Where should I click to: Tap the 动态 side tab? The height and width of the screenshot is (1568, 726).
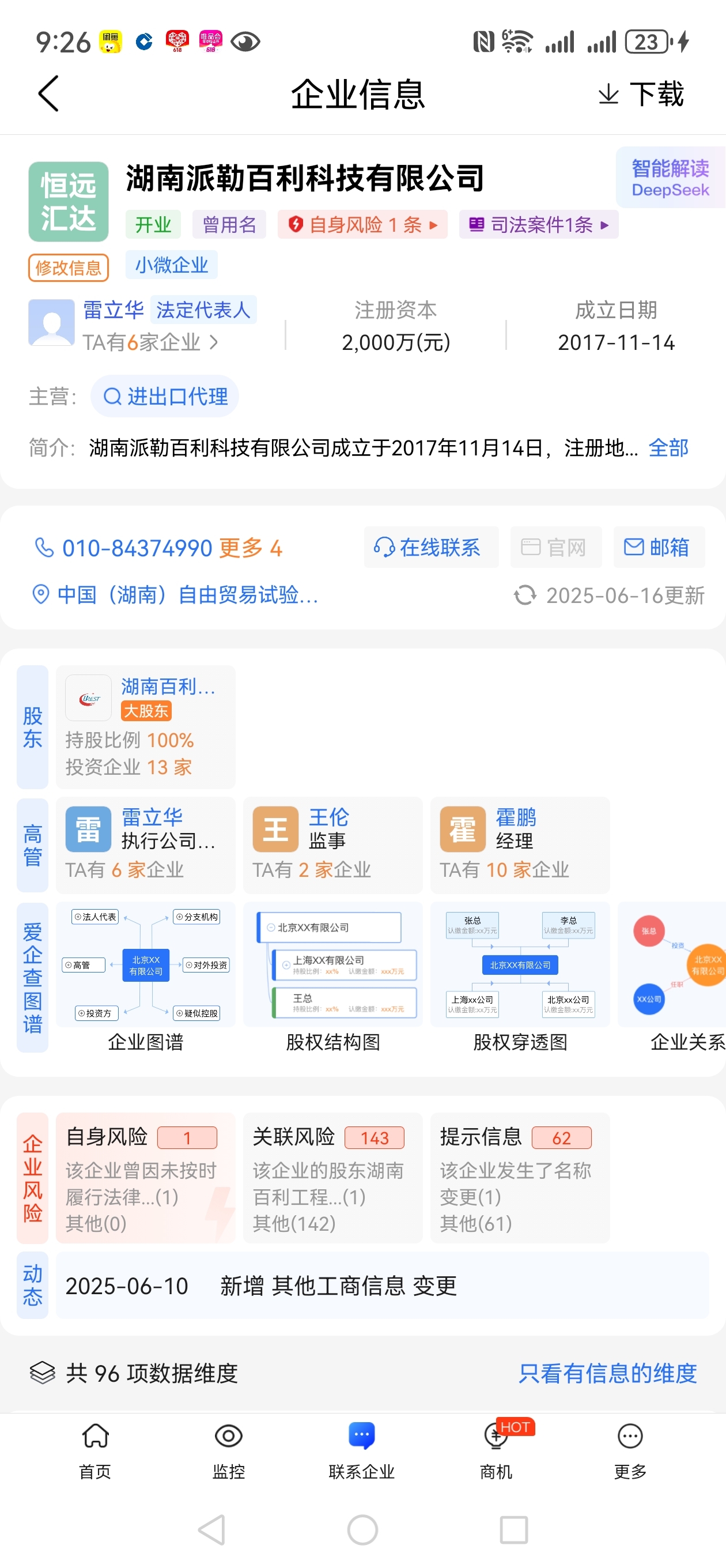tap(32, 1285)
